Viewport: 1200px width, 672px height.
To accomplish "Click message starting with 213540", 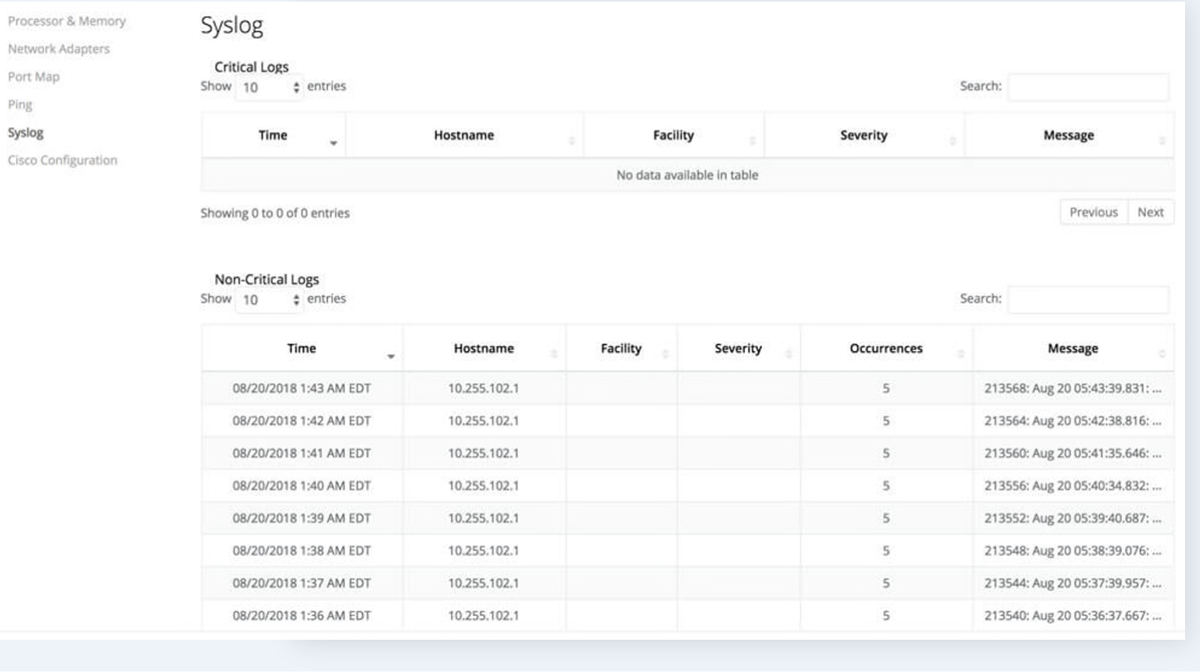I will [1073, 616].
